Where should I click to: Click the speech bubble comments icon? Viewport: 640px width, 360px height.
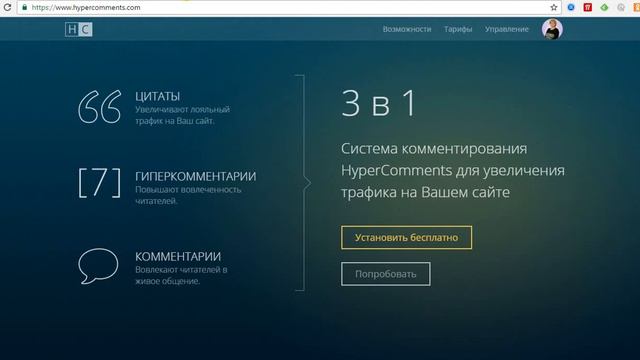pyautogui.click(x=98, y=266)
